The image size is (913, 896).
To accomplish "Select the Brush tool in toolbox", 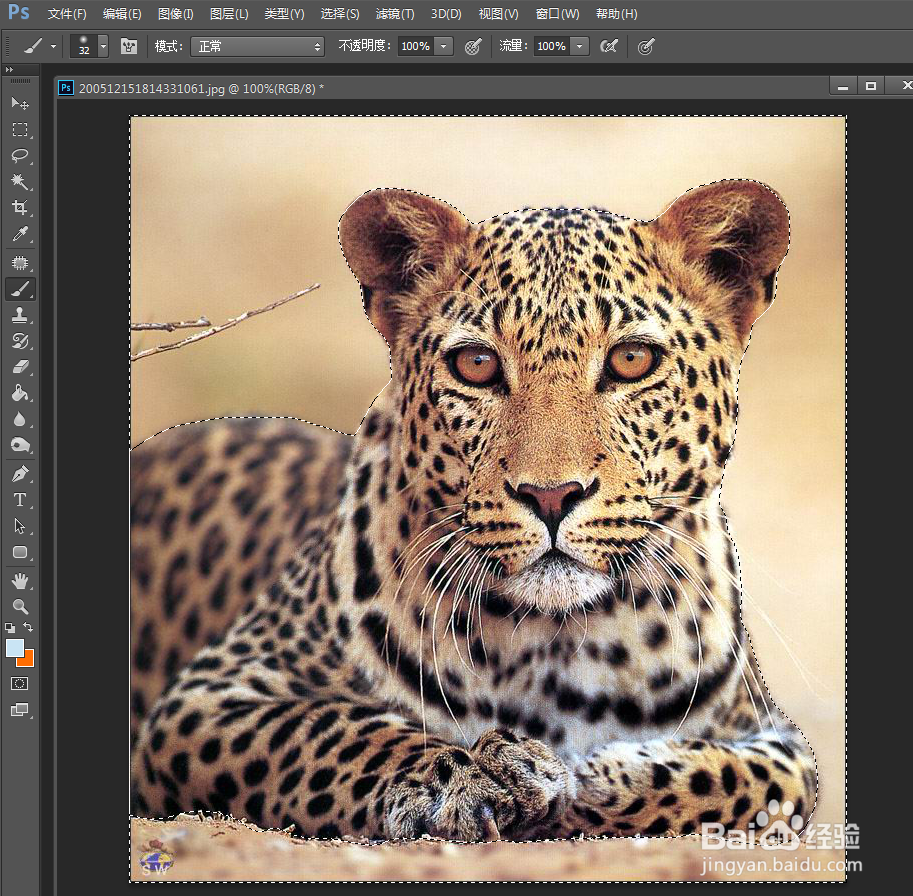I will [20, 289].
